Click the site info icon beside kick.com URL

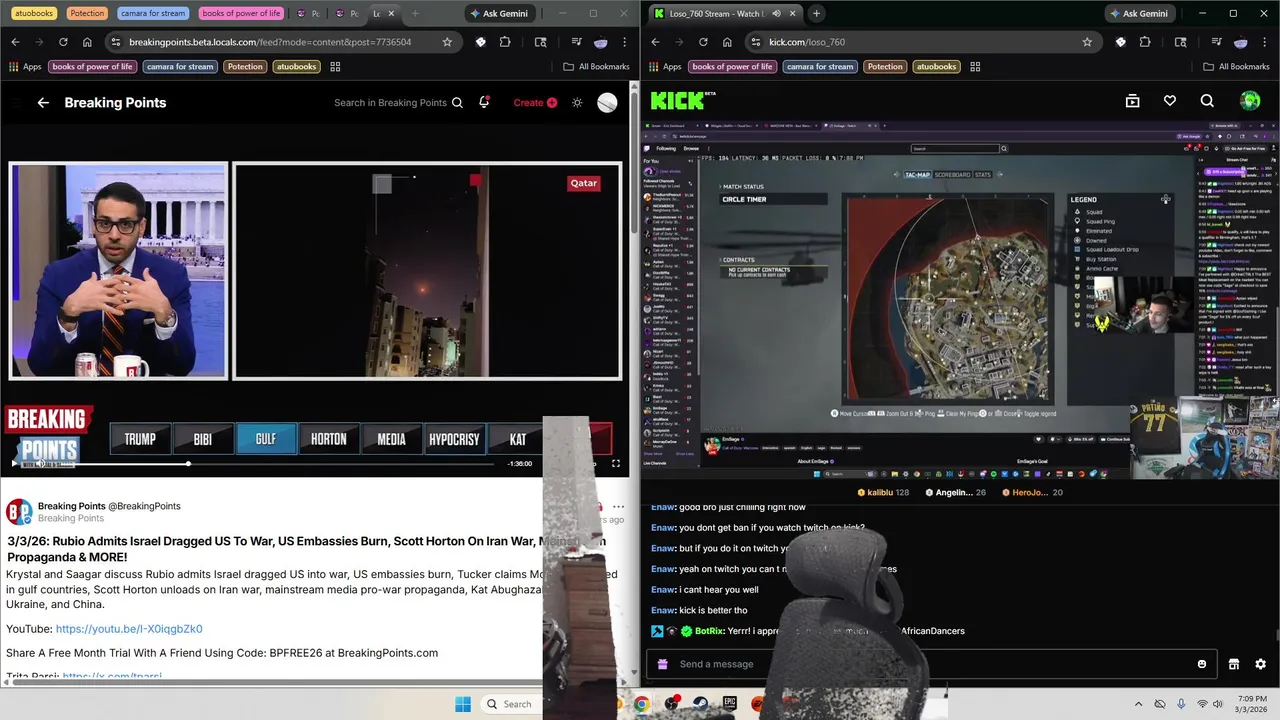point(756,42)
